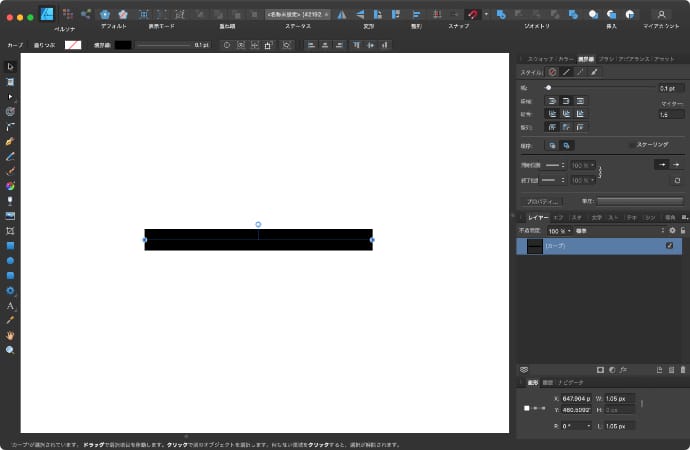
Task: Select the Hand view tool
Action: pyautogui.click(x=10, y=335)
